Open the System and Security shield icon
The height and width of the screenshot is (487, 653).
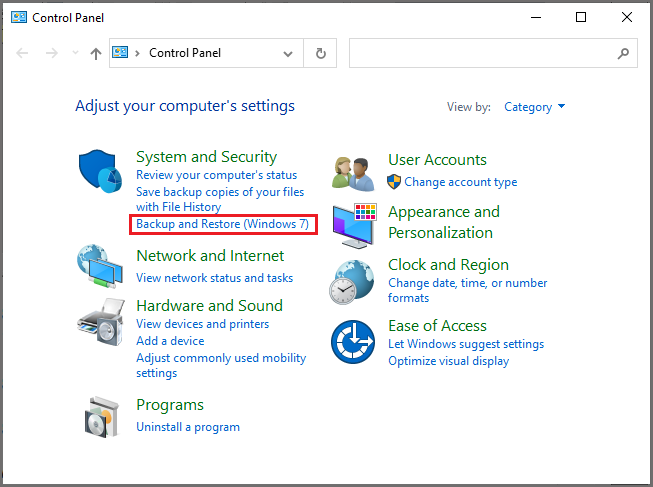point(100,171)
